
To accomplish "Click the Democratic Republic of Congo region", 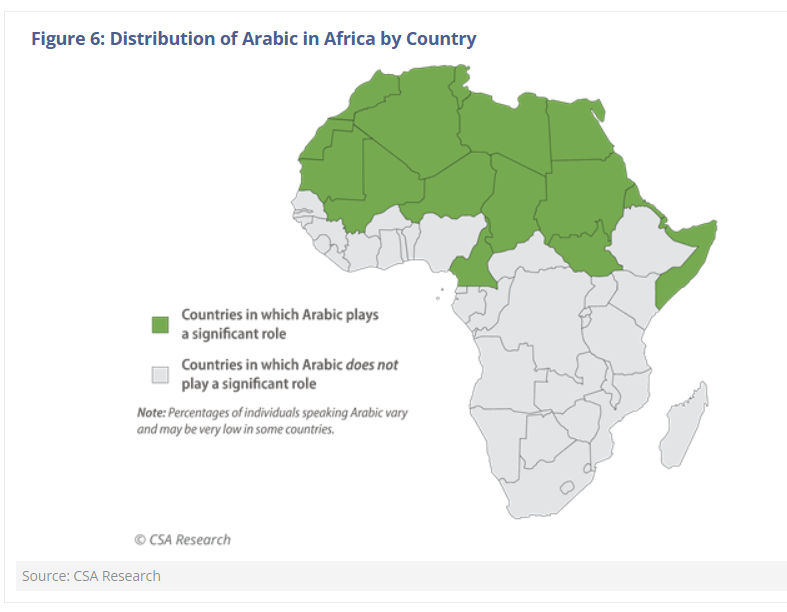I will [547, 316].
